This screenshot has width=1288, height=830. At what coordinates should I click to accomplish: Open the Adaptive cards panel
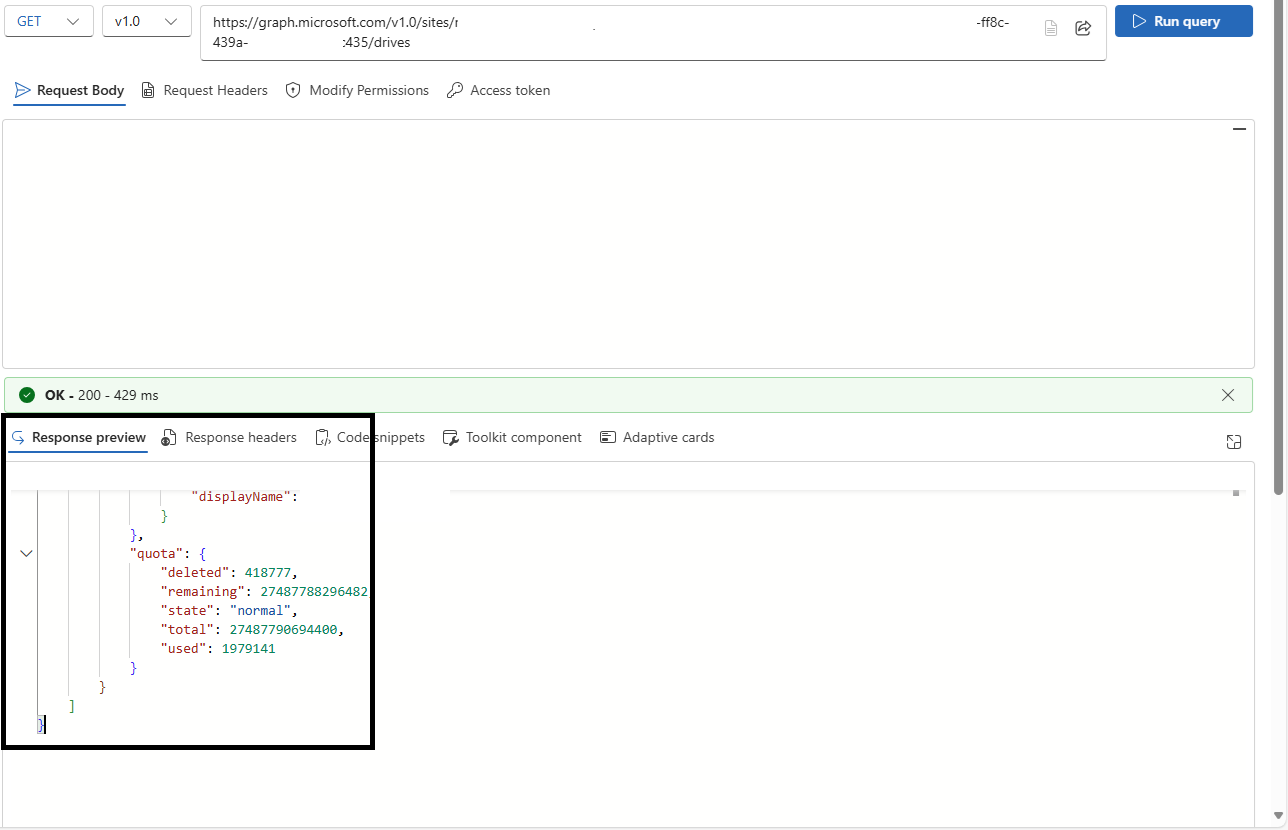coord(657,437)
